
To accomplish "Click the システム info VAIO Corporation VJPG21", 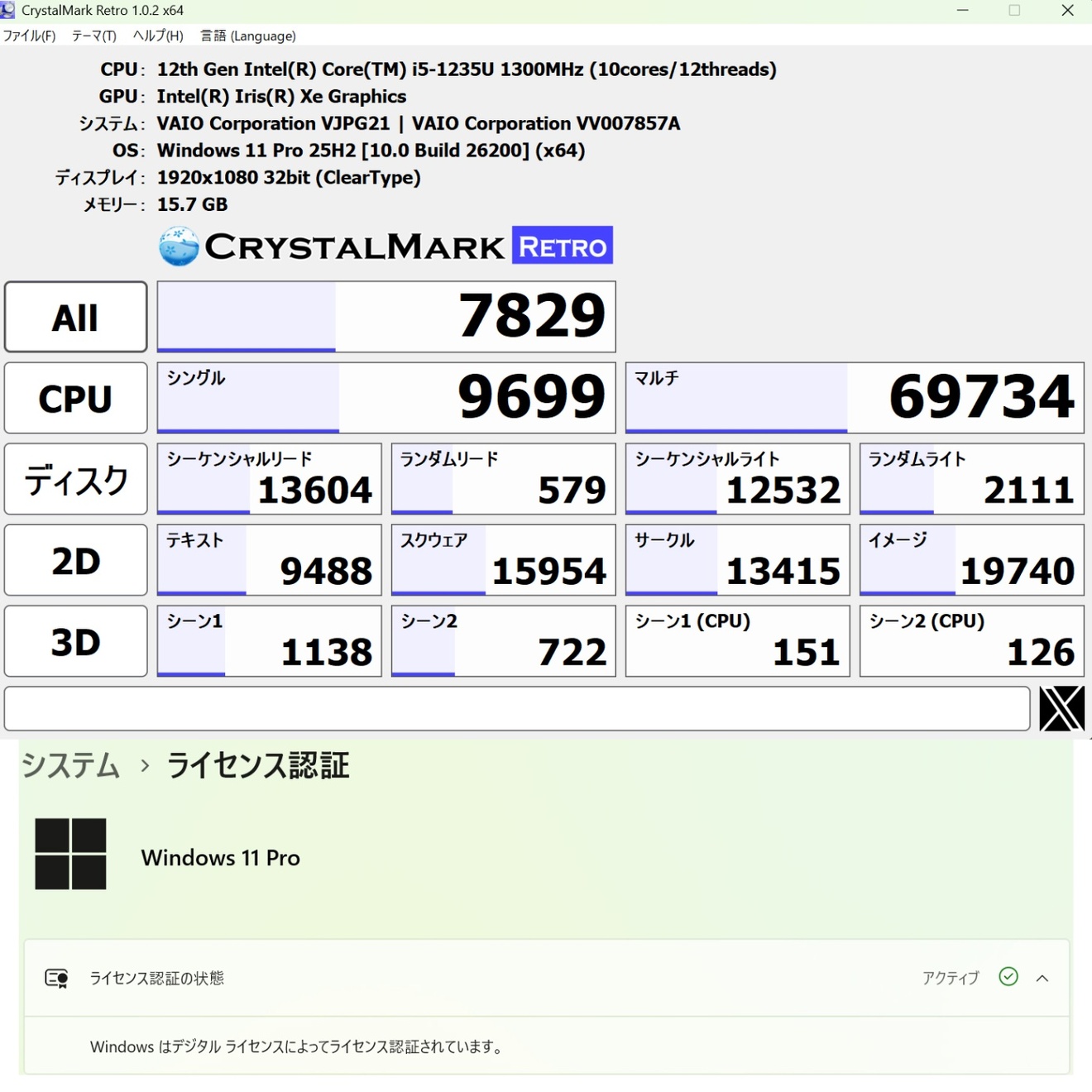I will [418, 124].
